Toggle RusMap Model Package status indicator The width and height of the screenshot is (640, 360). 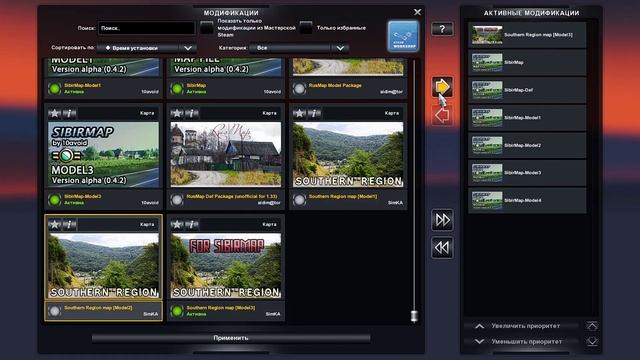[x=299, y=89]
